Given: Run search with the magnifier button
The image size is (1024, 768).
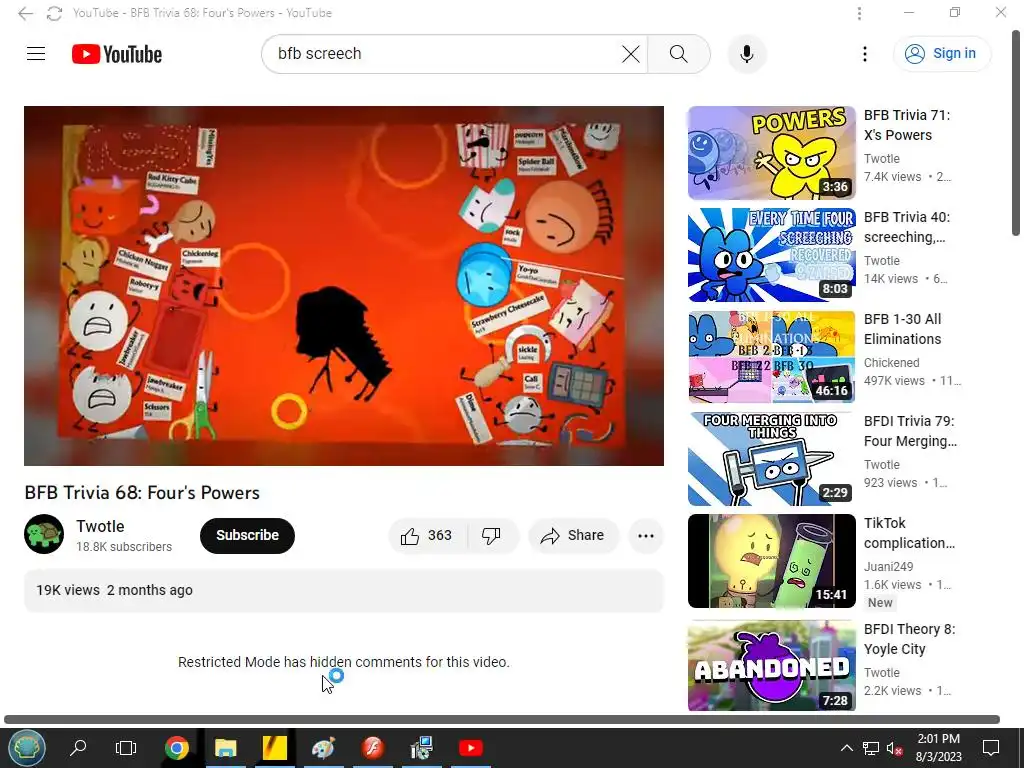Looking at the screenshot, I should [x=679, y=54].
